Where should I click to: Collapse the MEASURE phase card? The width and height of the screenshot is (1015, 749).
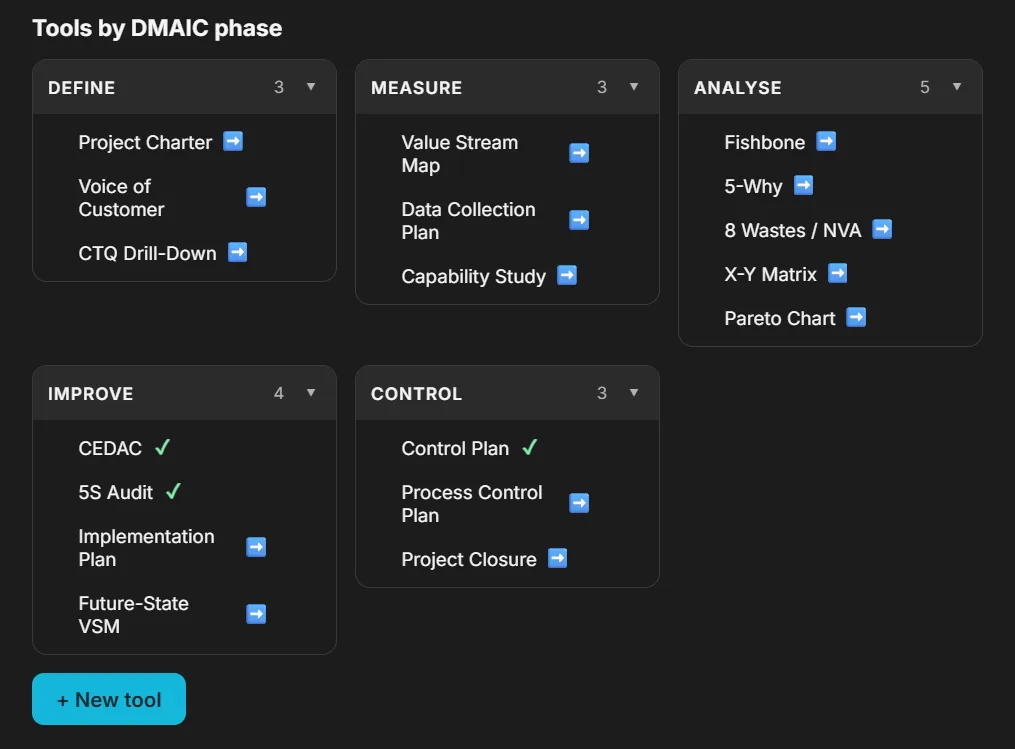(x=634, y=87)
